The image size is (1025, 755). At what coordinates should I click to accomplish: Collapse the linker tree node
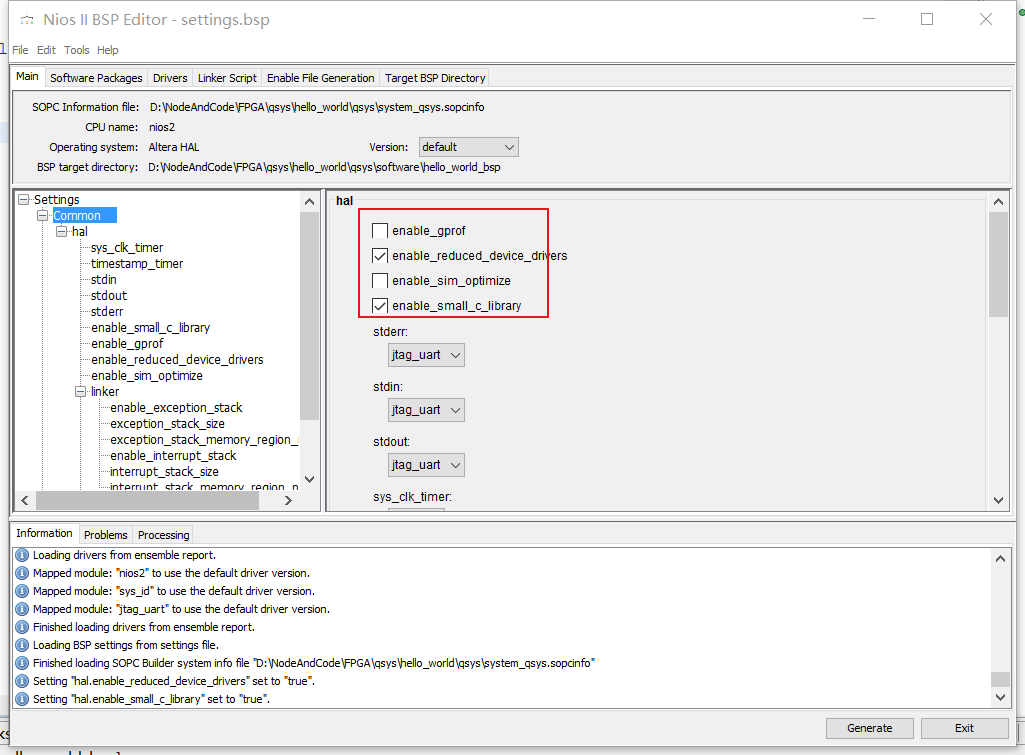[80, 391]
